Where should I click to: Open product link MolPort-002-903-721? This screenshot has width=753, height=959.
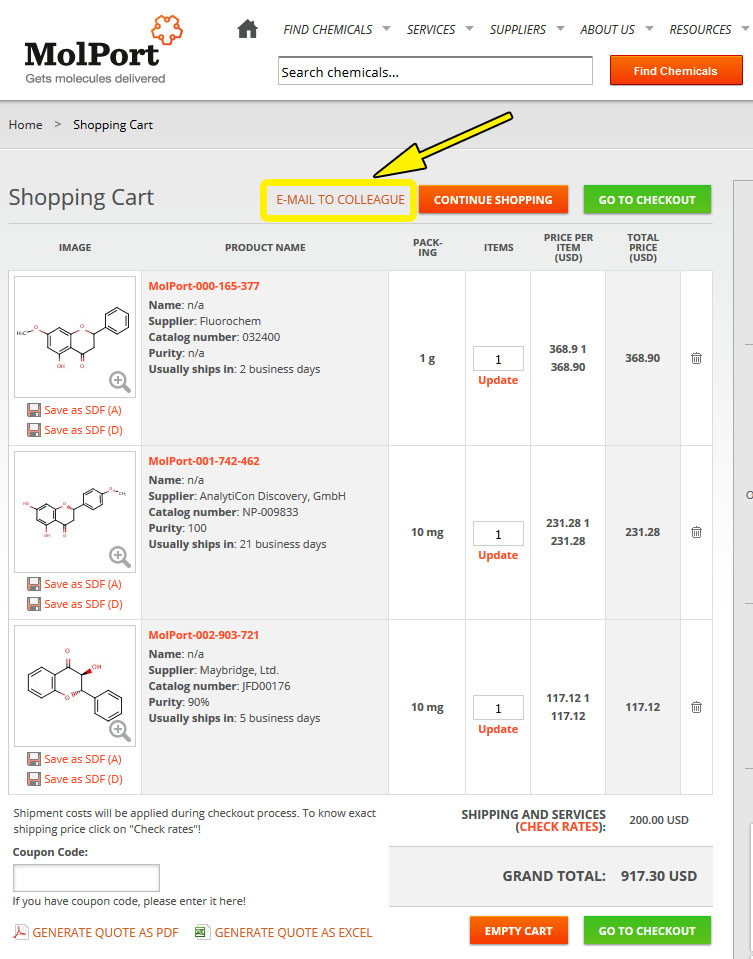(x=204, y=635)
